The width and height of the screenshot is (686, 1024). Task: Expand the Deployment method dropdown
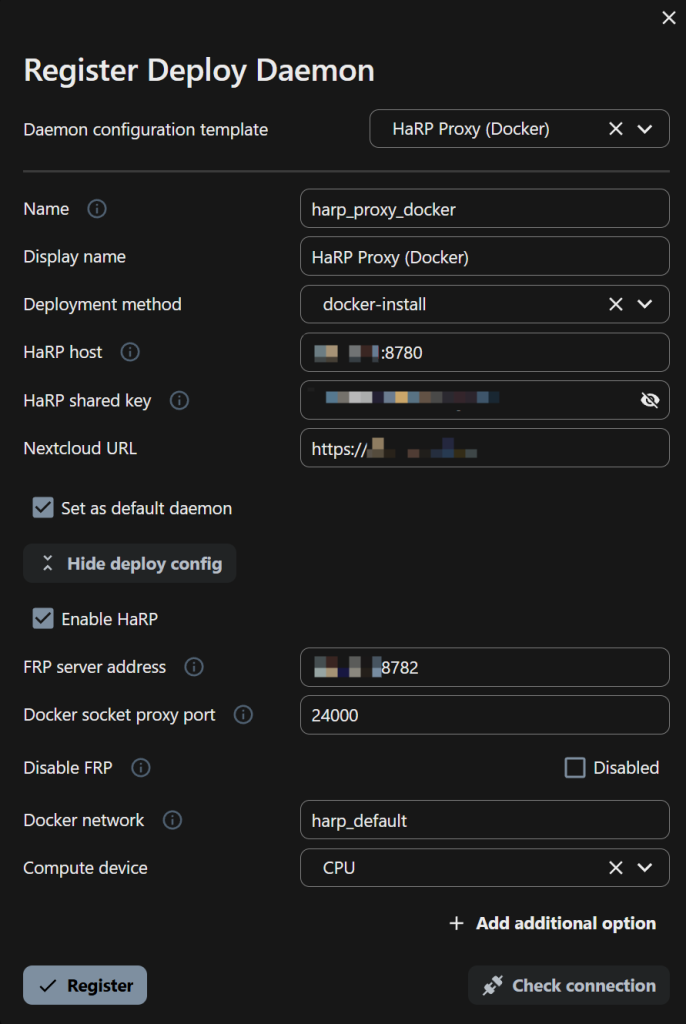tap(645, 304)
